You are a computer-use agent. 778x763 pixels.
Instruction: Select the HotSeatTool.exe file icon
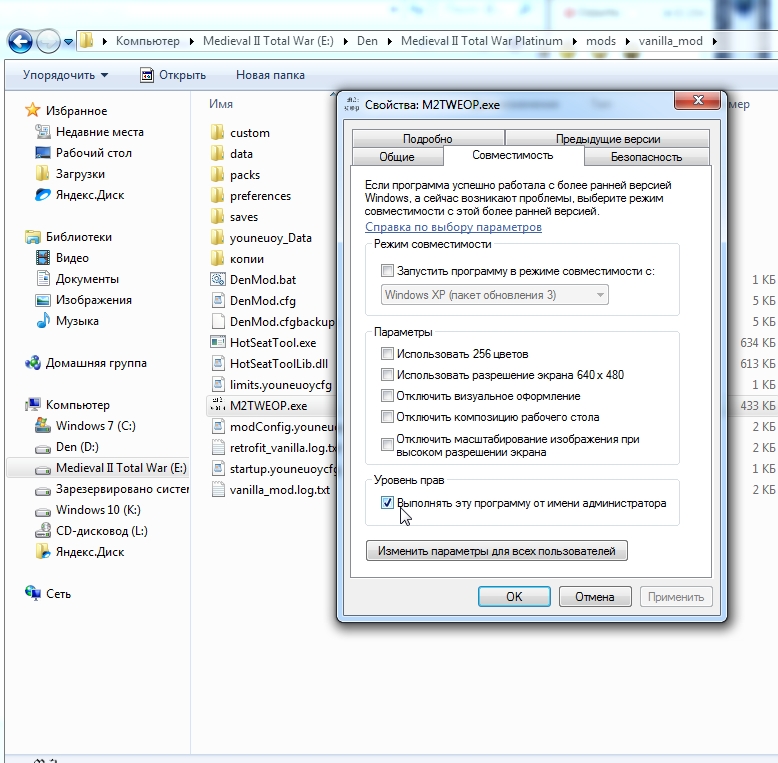218,342
